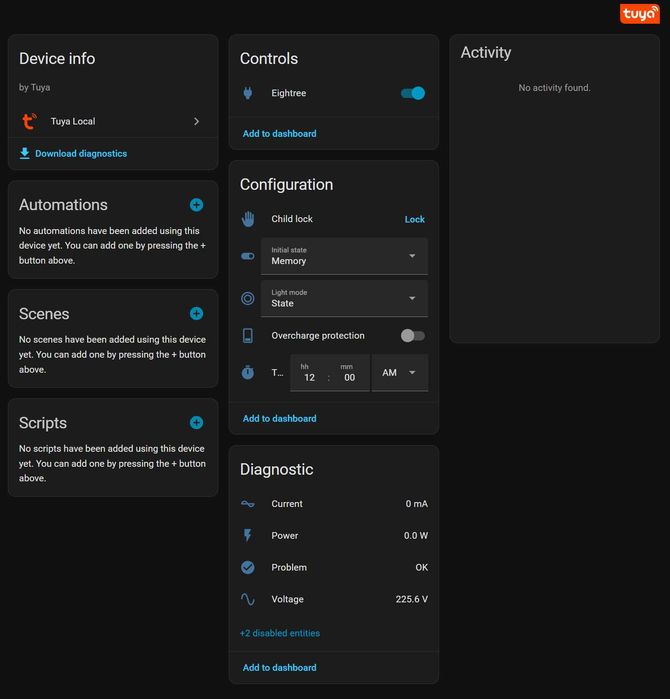The width and height of the screenshot is (670, 699).
Task: Click the Light mode circle icon
Action: 248,298
